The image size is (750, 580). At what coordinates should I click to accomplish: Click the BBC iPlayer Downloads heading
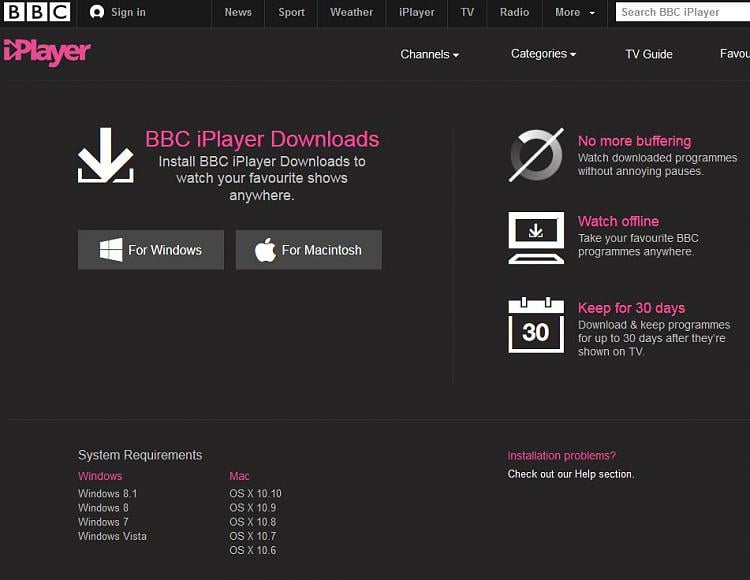(262, 139)
